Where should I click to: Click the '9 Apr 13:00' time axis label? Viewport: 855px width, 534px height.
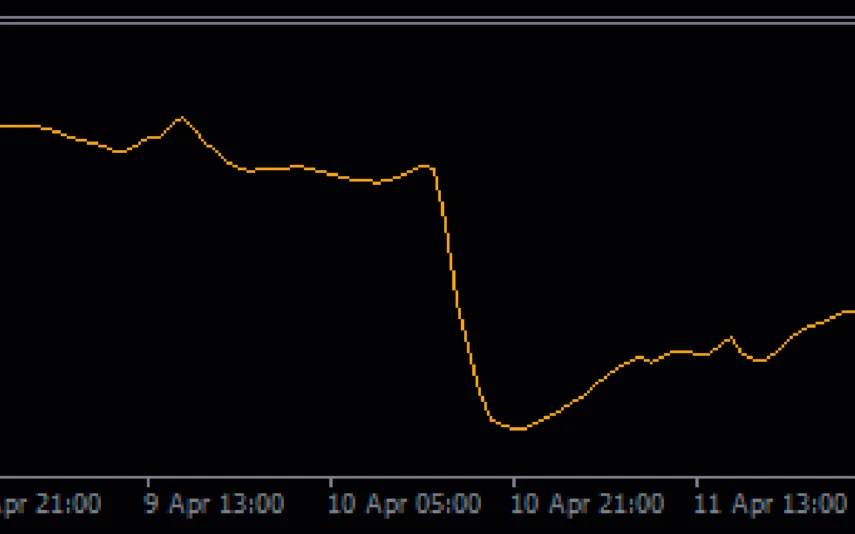[x=213, y=503]
